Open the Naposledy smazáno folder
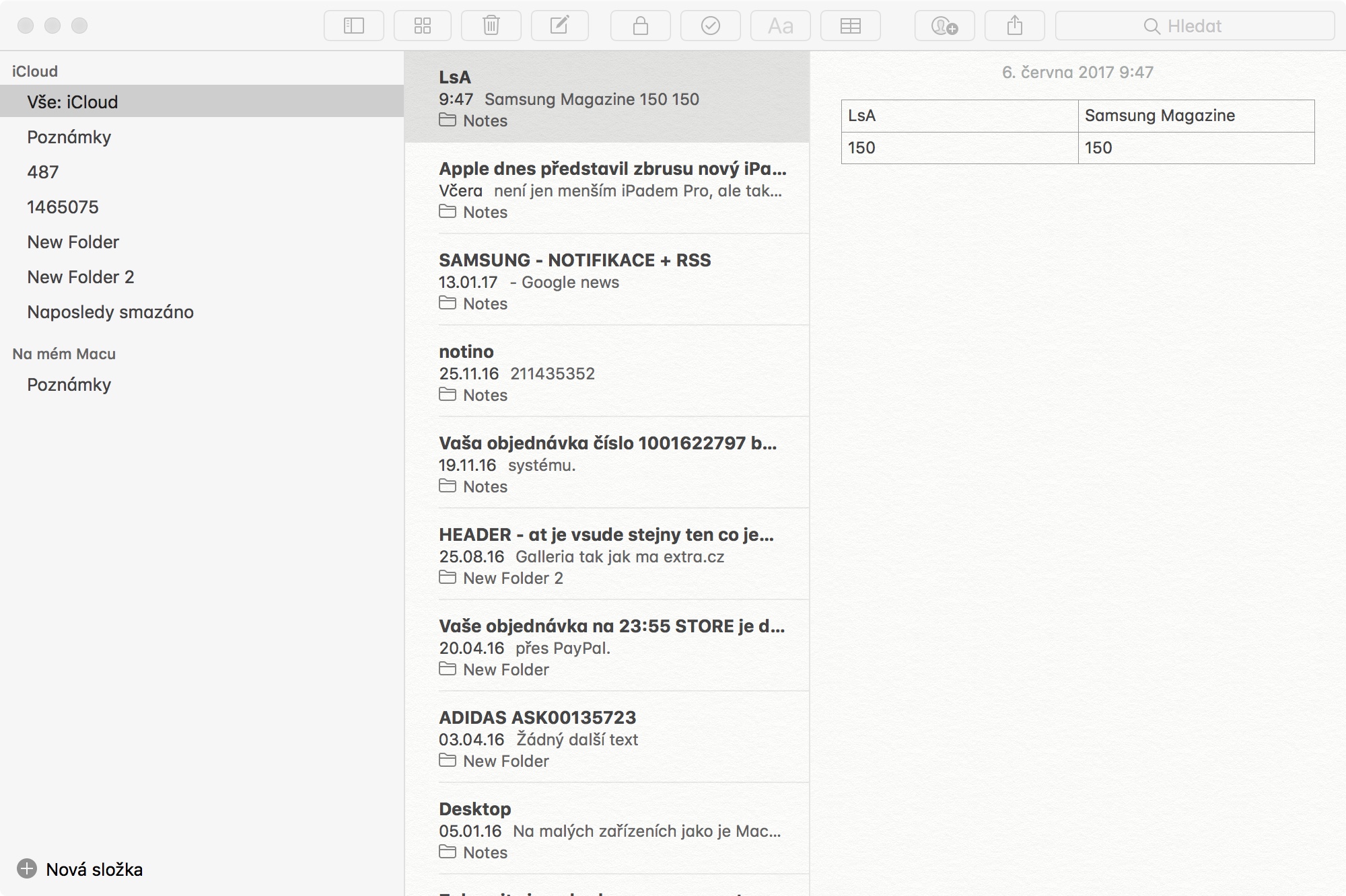Viewport: 1346px width, 896px height. coord(110,312)
